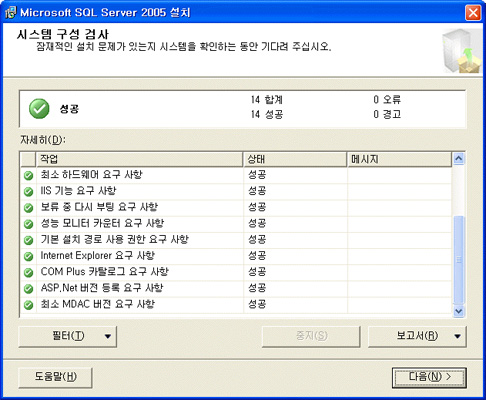The height and width of the screenshot is (400, 486).
Task: Sort by the 메시지 column header
Action: 399,159
